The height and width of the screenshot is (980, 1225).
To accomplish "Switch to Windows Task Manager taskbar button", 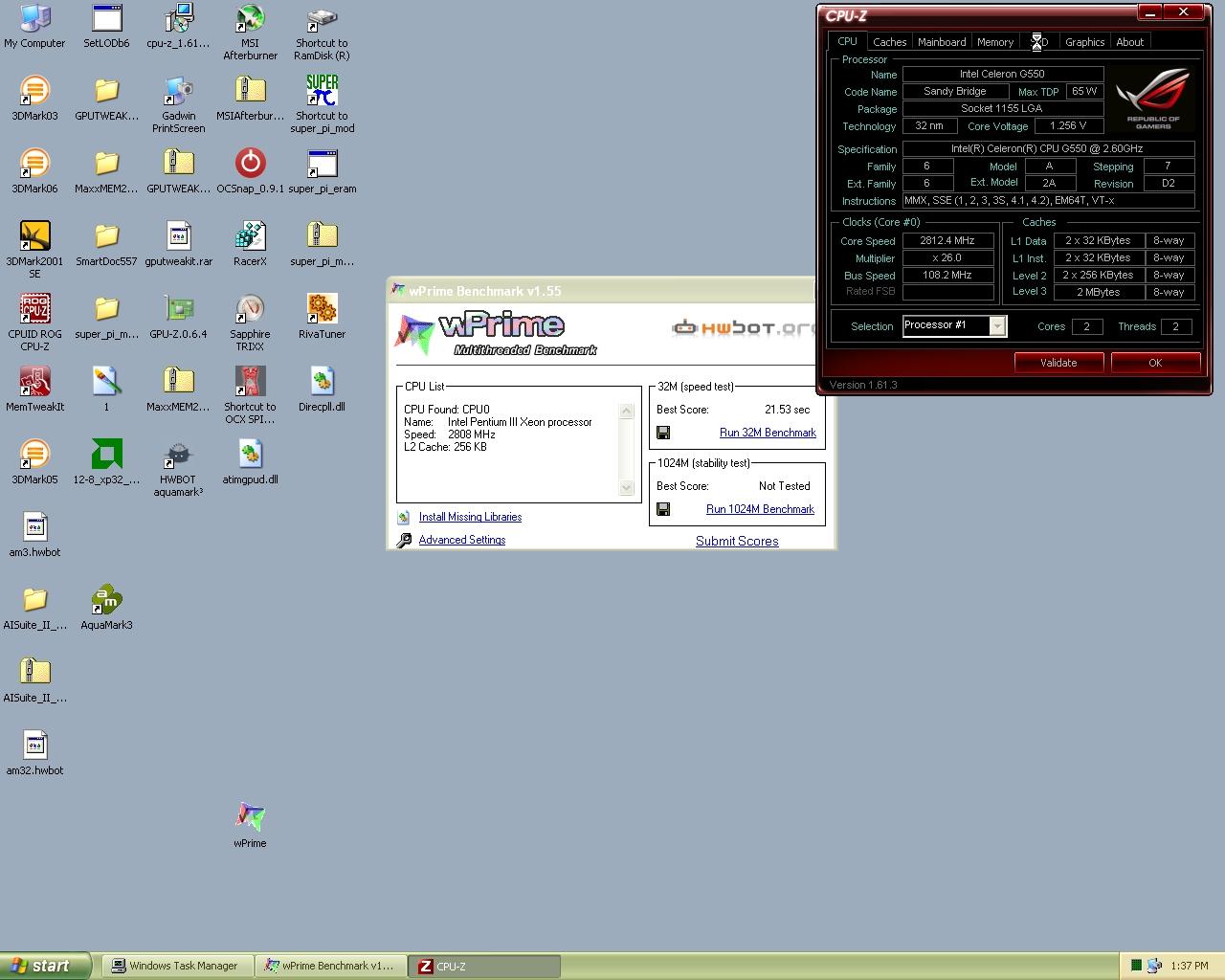I will pos(177,966).
